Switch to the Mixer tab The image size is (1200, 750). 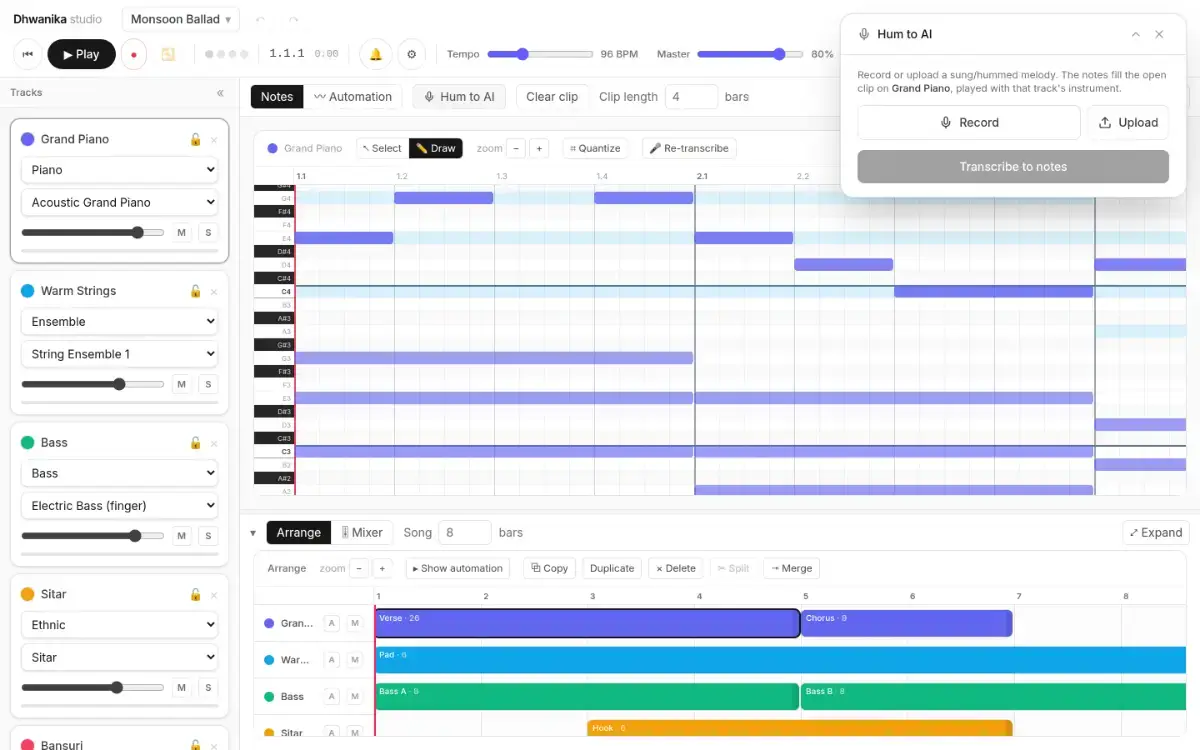362,533
